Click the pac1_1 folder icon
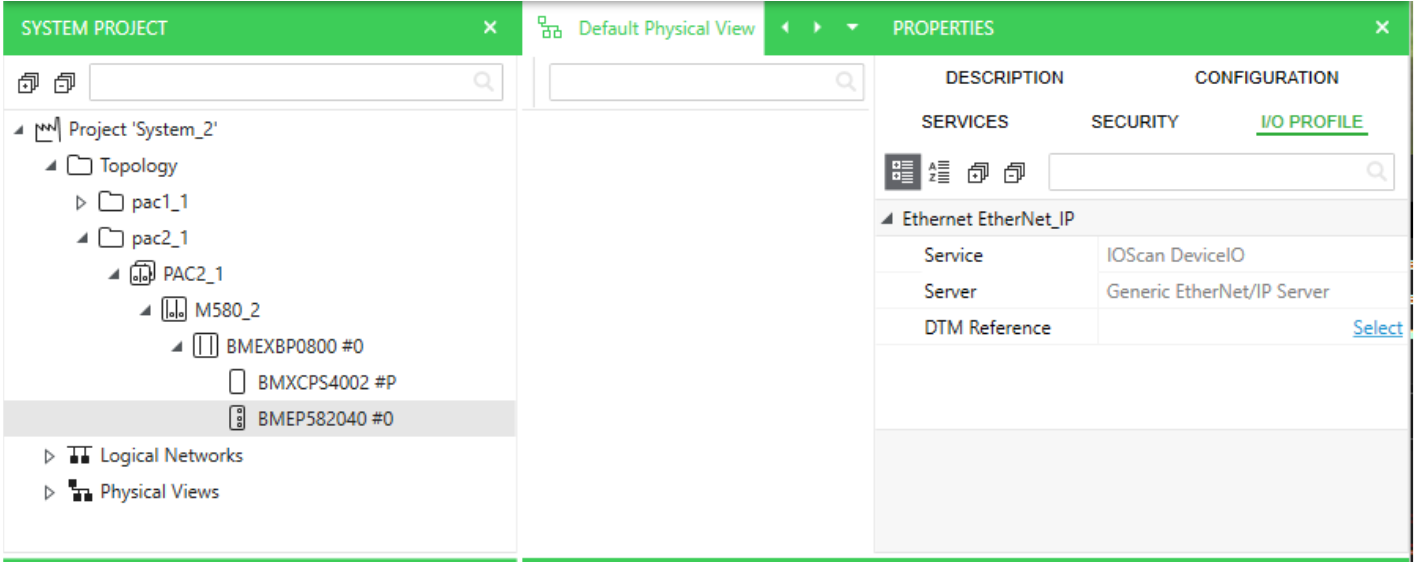 tap(111, 202)
